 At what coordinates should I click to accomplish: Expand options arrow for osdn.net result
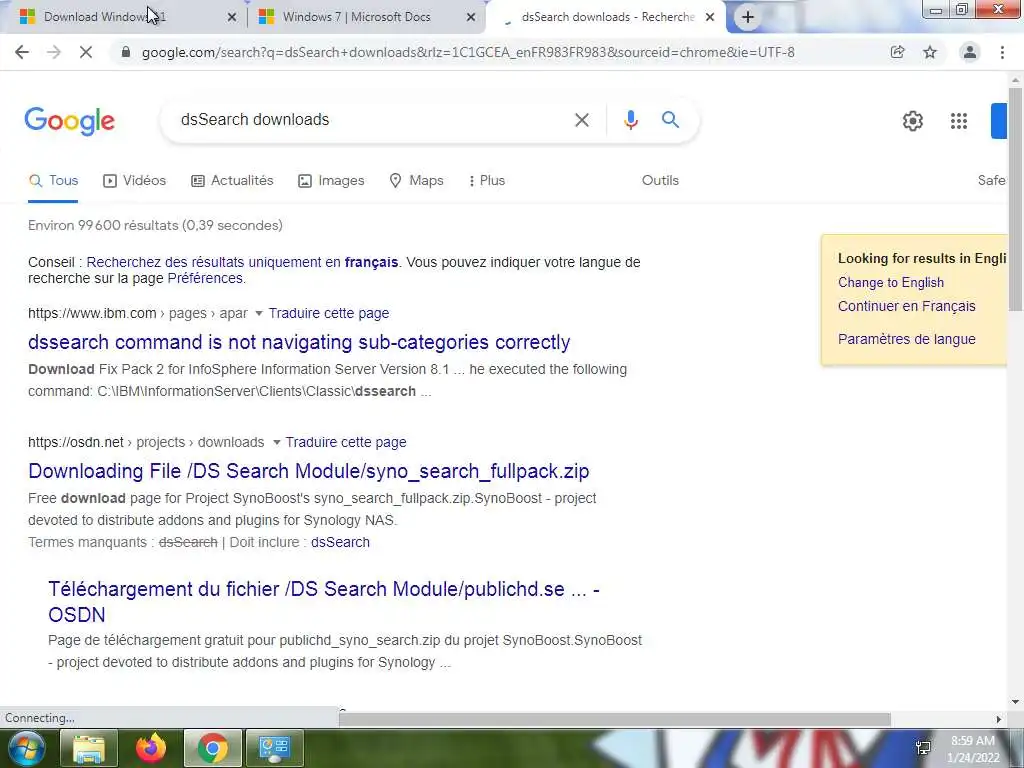pyautogui.click(x=276, y=443)
